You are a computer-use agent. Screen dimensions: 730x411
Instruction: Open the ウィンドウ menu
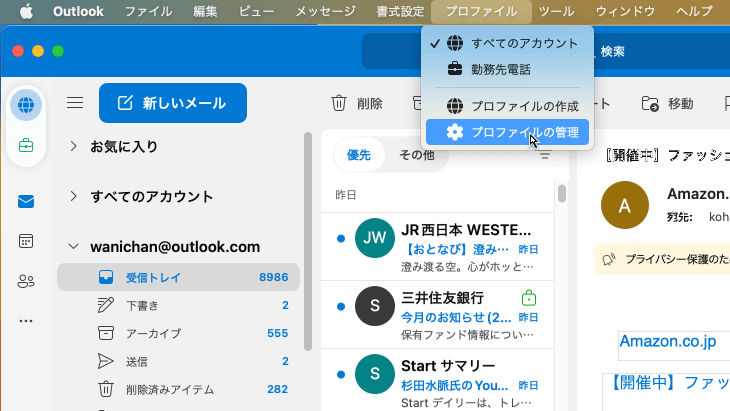pyautogui.click(x=625, y=11)
